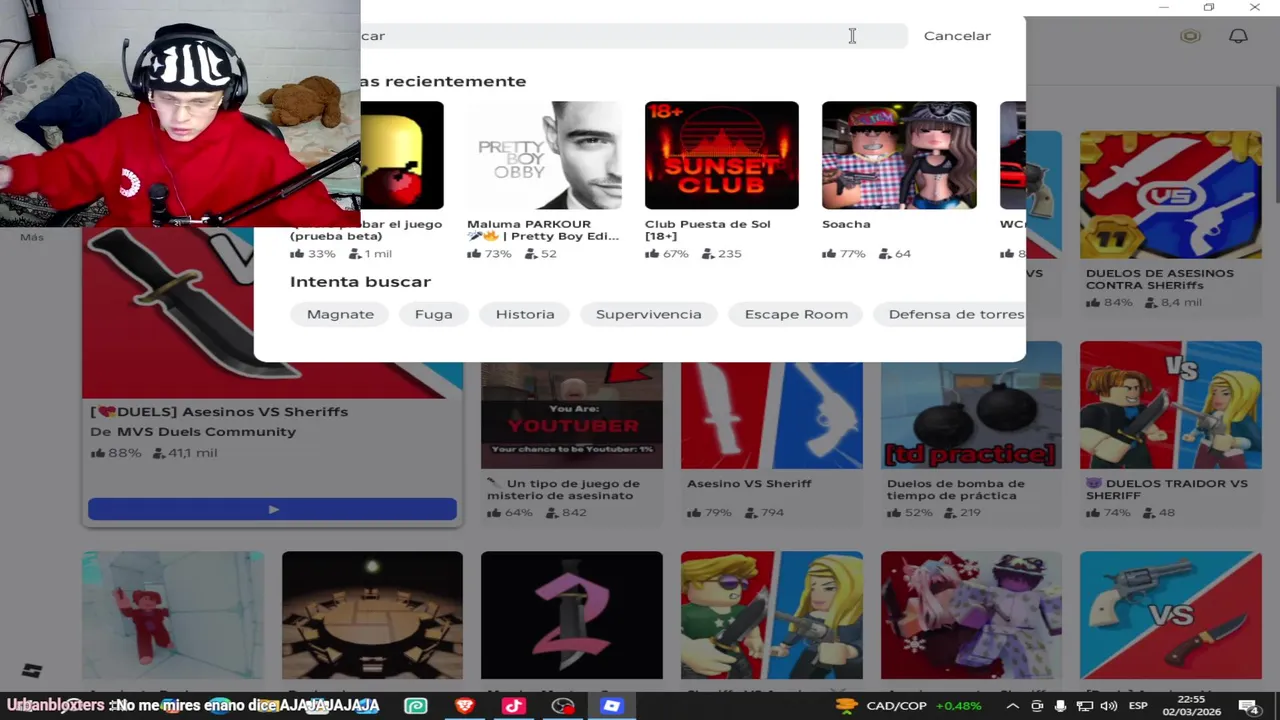1280x720 pixels.
Task: Select the Defensa de torres chip
Action: (950, 314)
